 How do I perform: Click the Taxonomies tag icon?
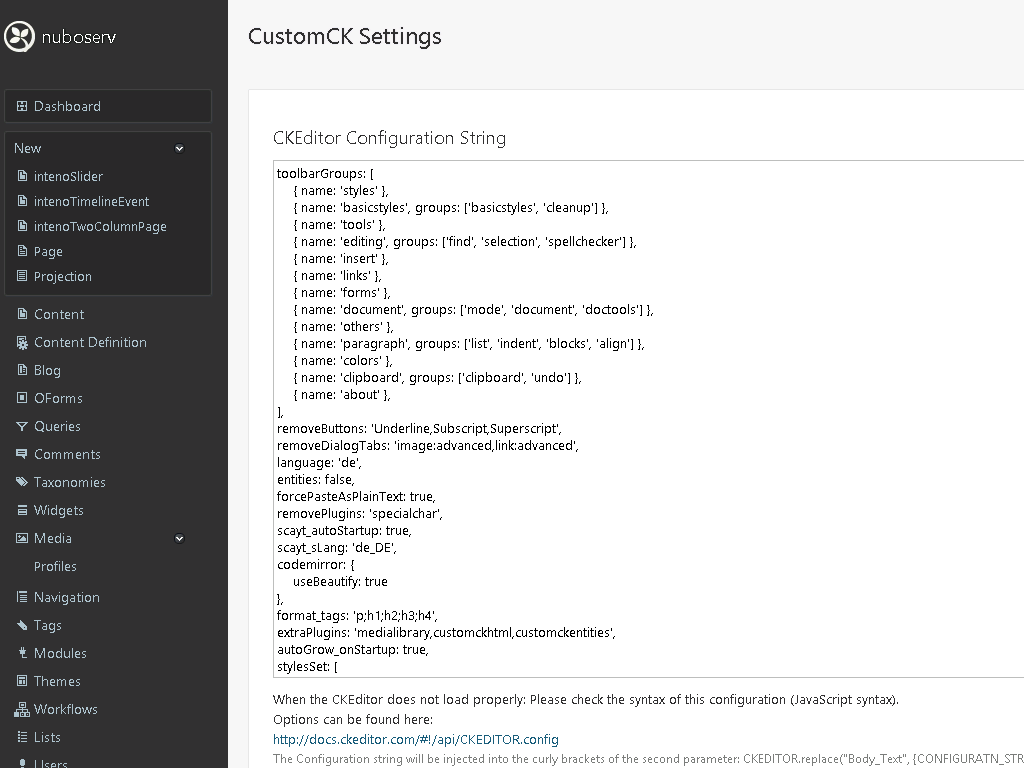tap(23, 482)
